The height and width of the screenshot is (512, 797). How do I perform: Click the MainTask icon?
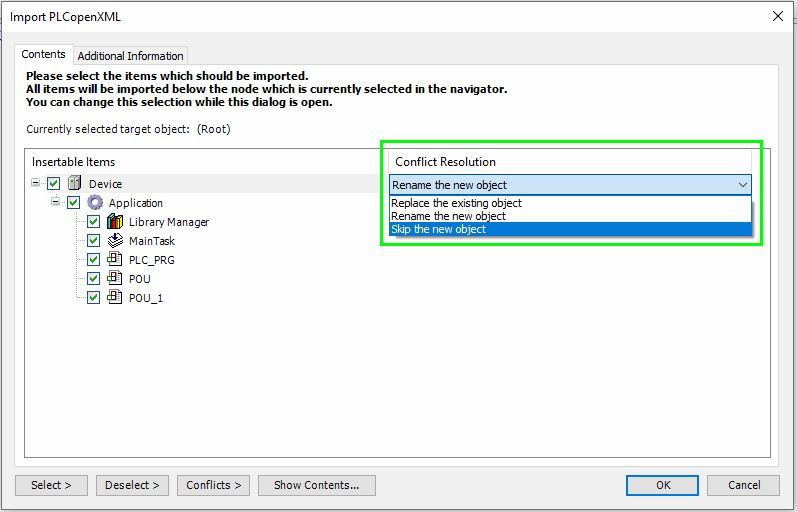pos(115,240)
